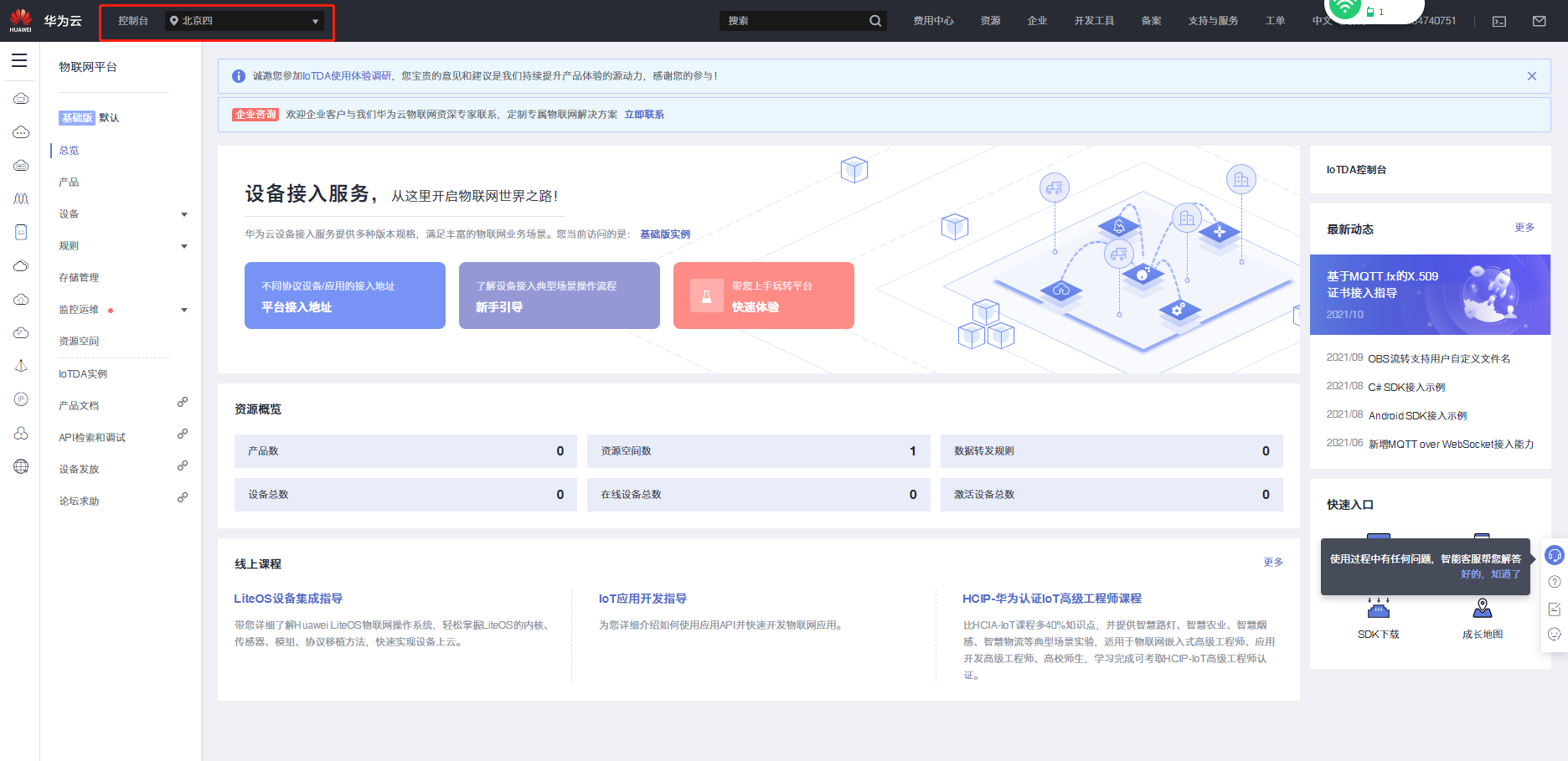Open 工单 in the top navigation

1275,21
